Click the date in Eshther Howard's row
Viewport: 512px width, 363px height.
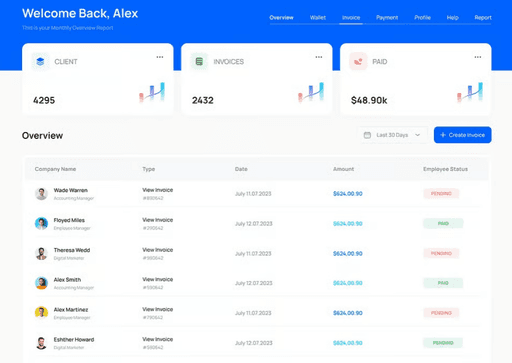click(x=254, y=343)
